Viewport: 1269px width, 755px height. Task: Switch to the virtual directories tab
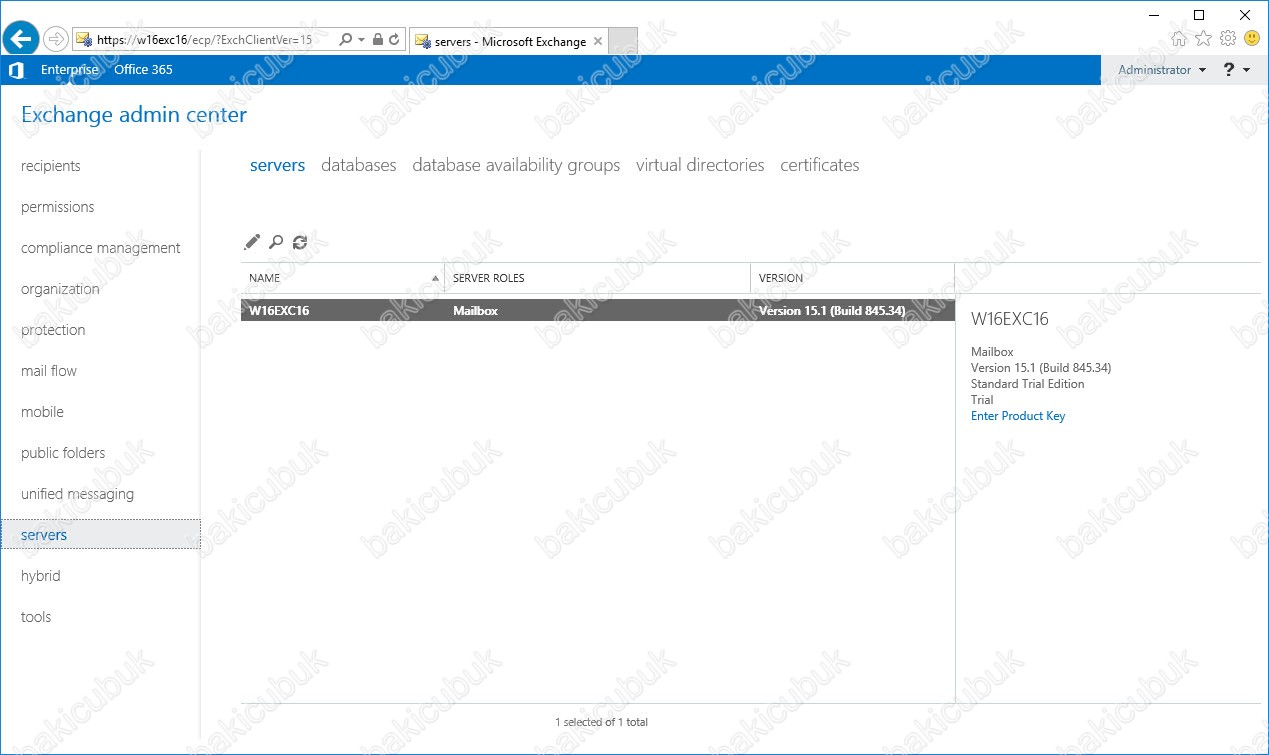(x=700, y=165)
